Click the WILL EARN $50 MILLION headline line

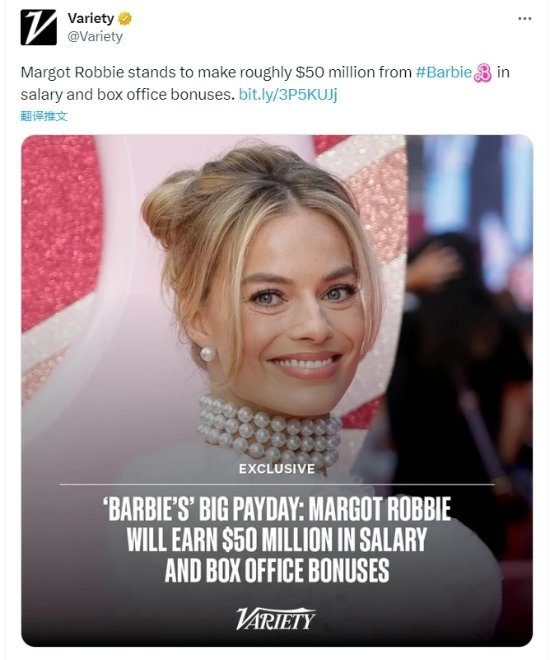pos(277,540)
